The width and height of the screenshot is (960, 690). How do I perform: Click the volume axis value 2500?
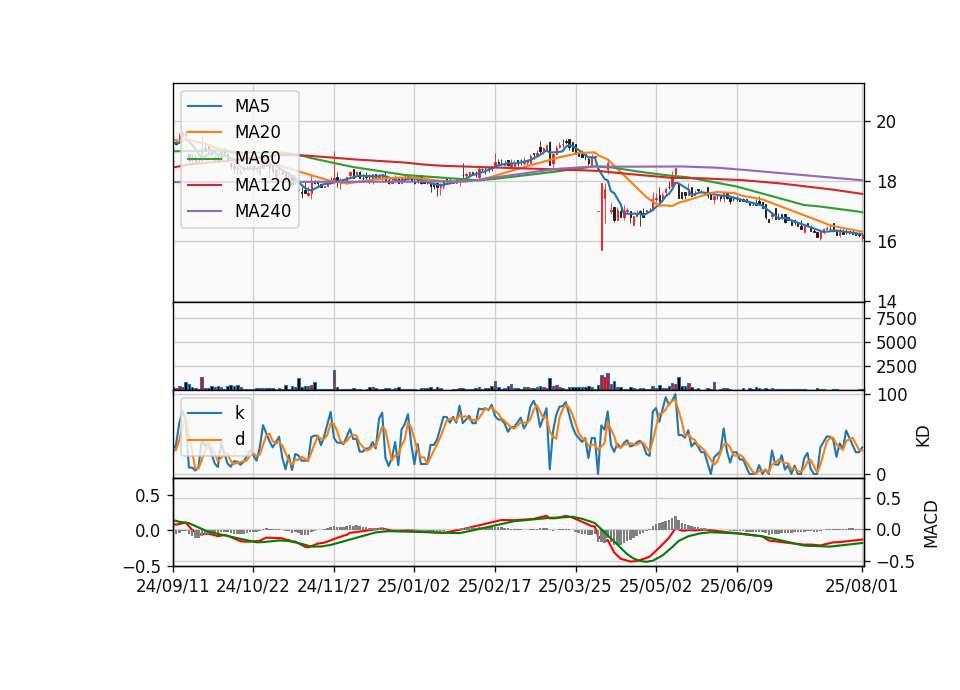(896, 367)
